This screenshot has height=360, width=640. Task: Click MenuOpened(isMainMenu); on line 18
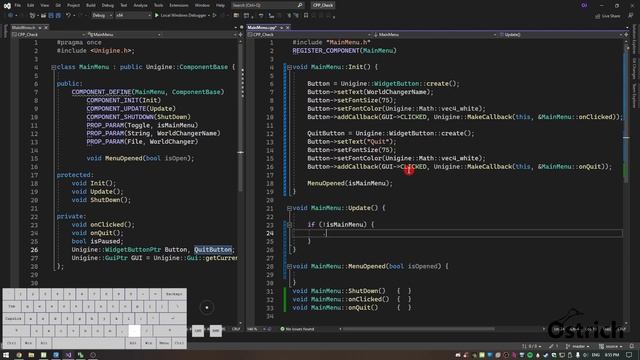[350, 183]
